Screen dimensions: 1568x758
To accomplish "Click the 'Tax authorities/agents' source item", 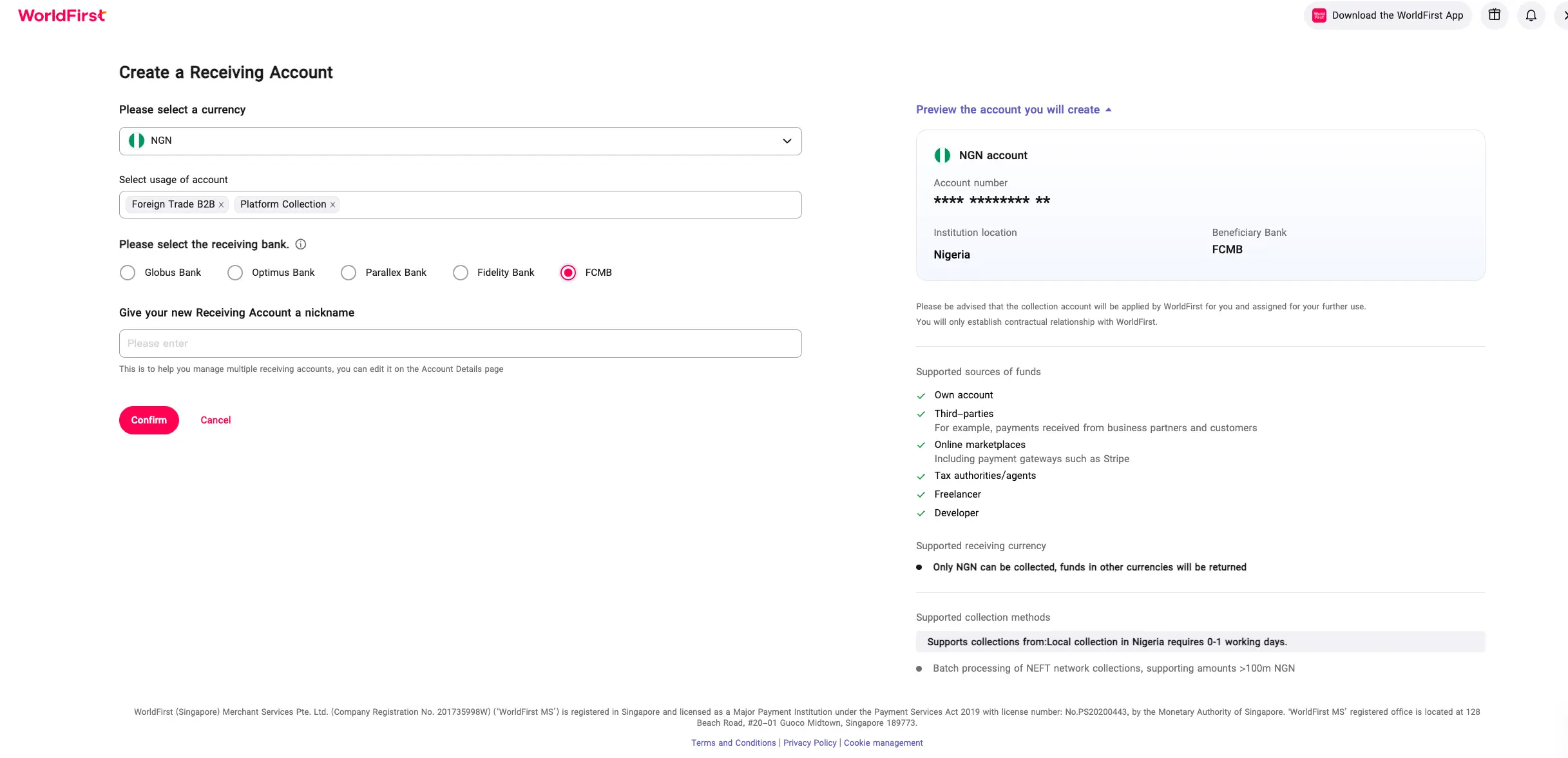I will click(x=985, y=476).
